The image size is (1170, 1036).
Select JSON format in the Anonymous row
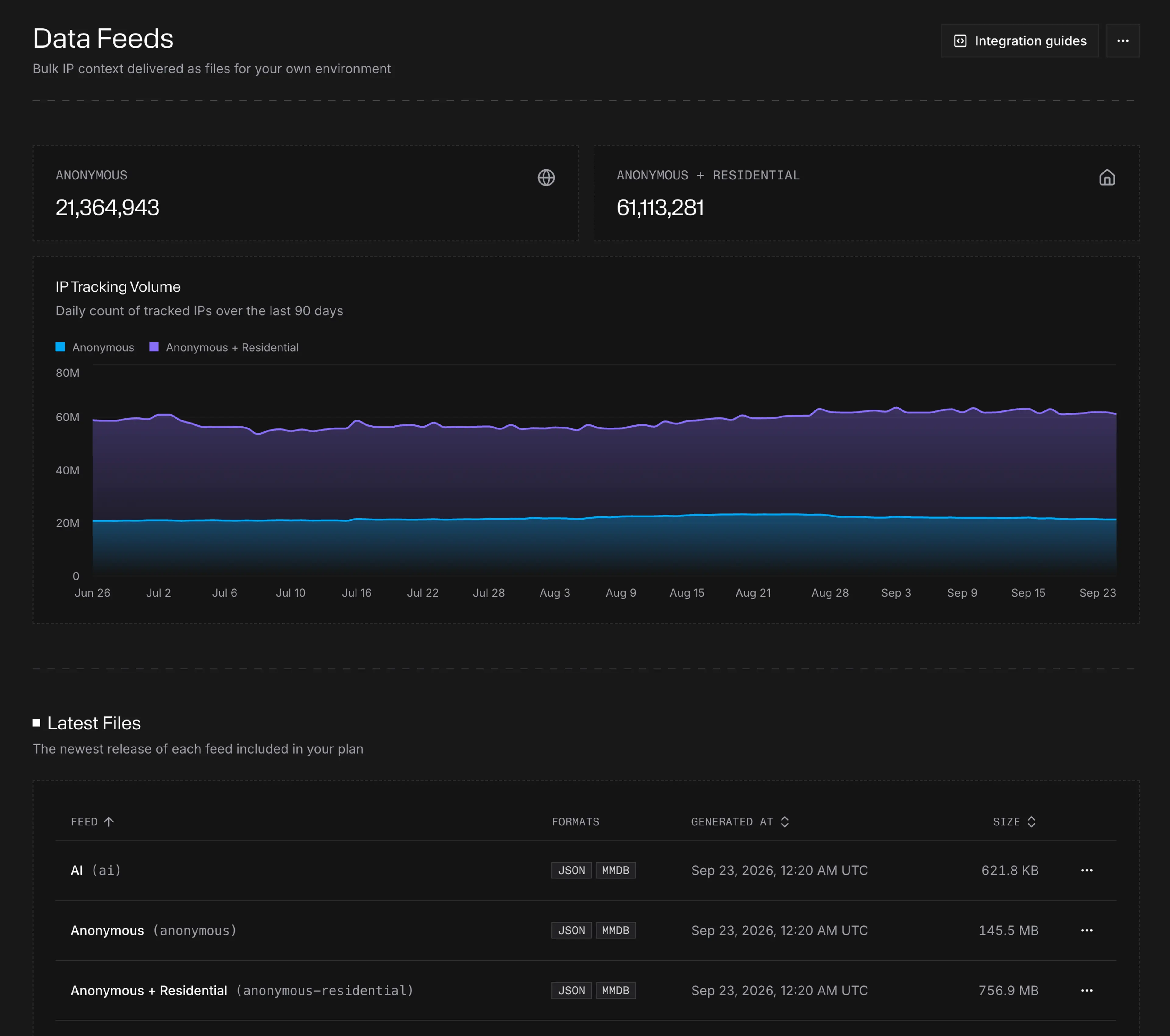[571, 930]
